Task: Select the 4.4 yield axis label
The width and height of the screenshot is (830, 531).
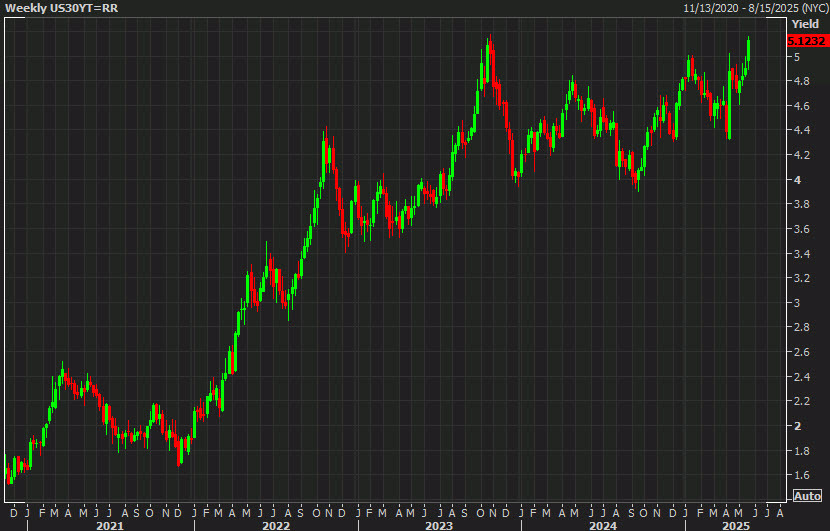Action: [801, 130]
